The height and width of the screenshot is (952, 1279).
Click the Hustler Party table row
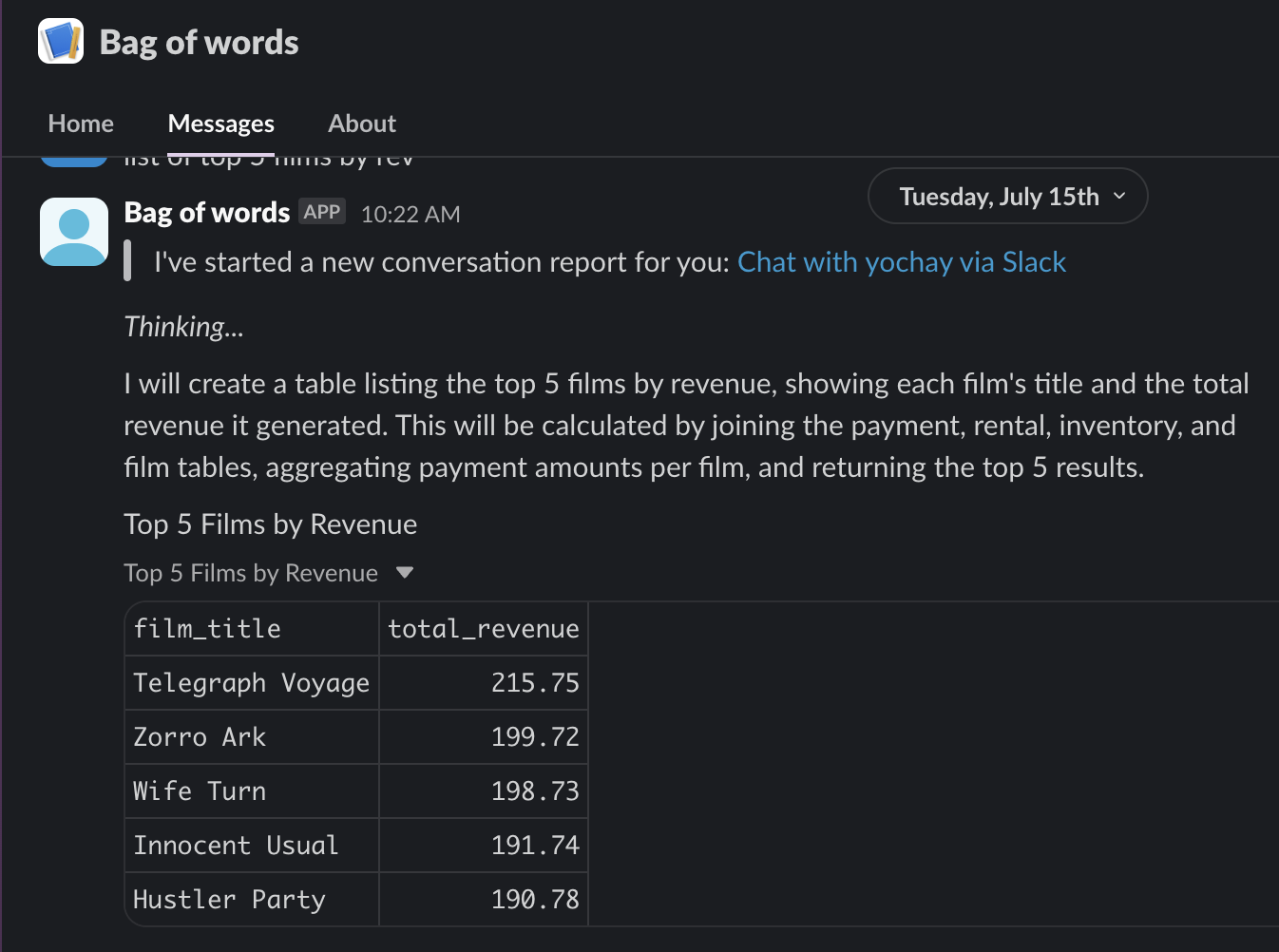tap(229, 900)
